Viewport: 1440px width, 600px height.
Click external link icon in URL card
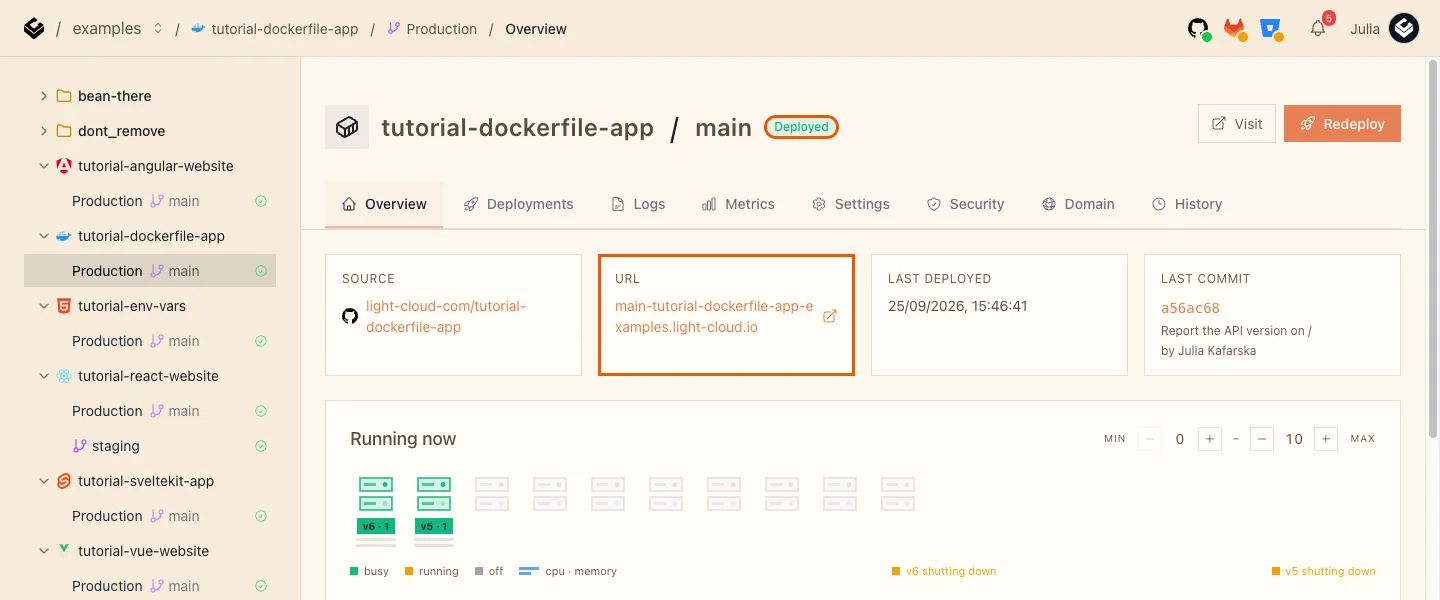click(x=829, y=316)
